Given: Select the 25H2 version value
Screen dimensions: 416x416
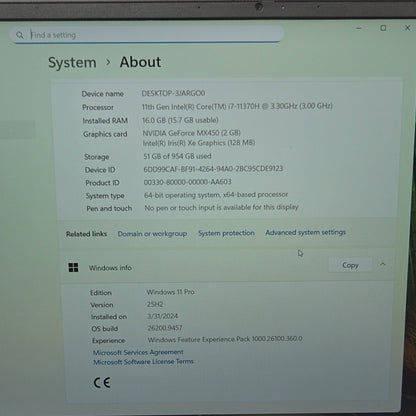Looking at the screenshot, I should click(155, 304).
